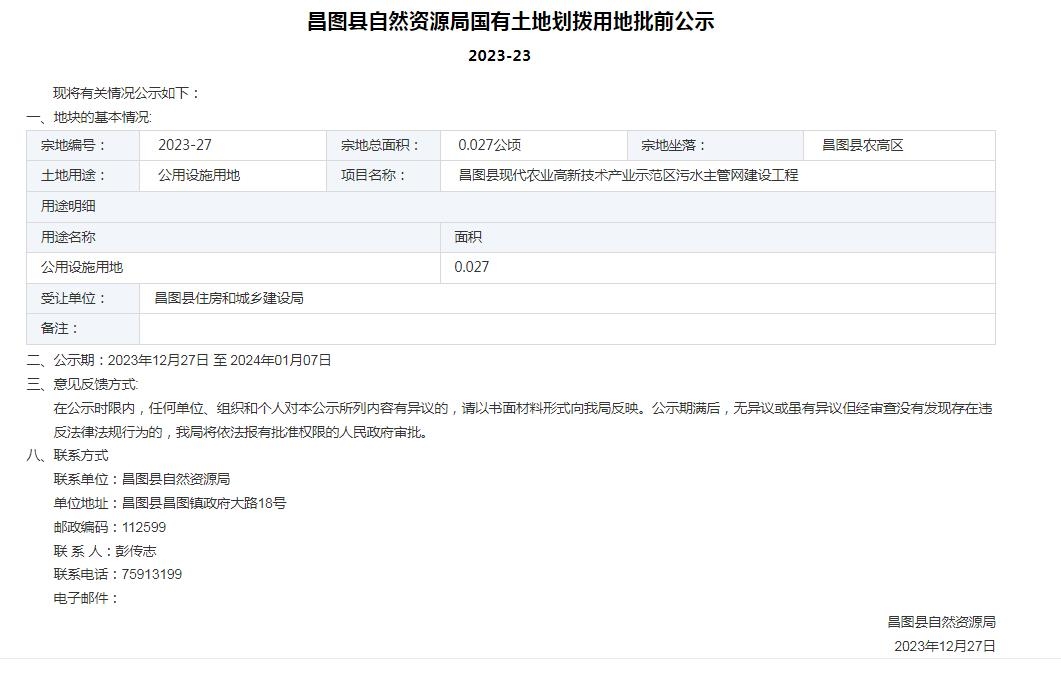Click the 用途明细 section row

point(511,207)
